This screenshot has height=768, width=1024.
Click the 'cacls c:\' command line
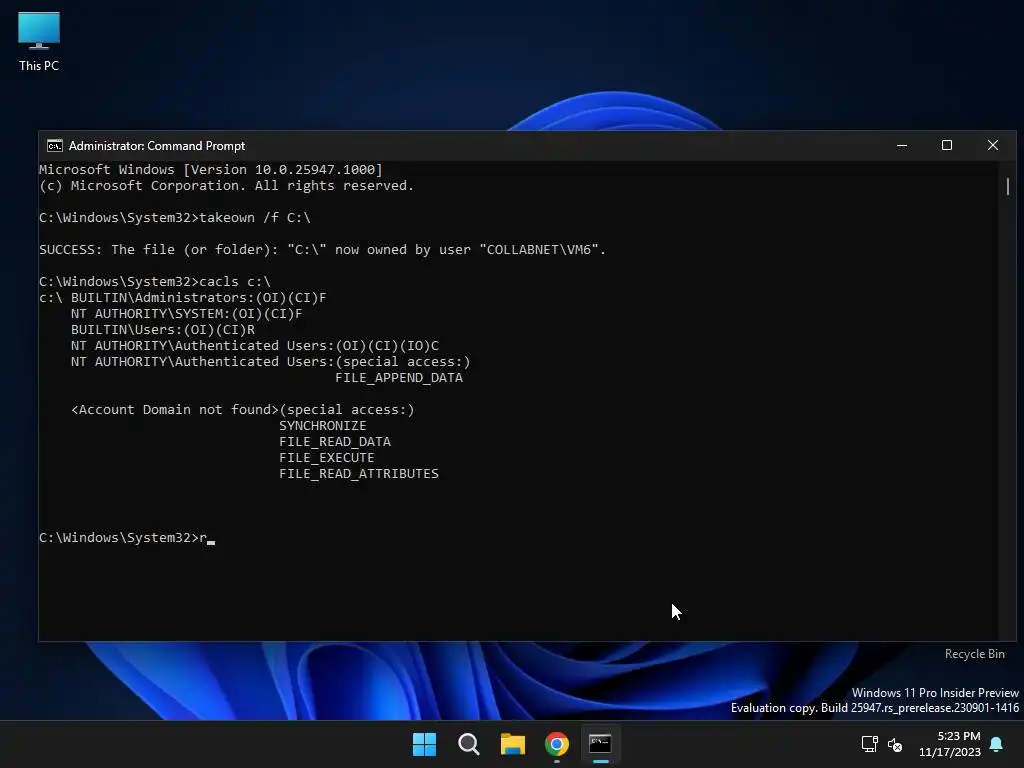click(154, 281)
